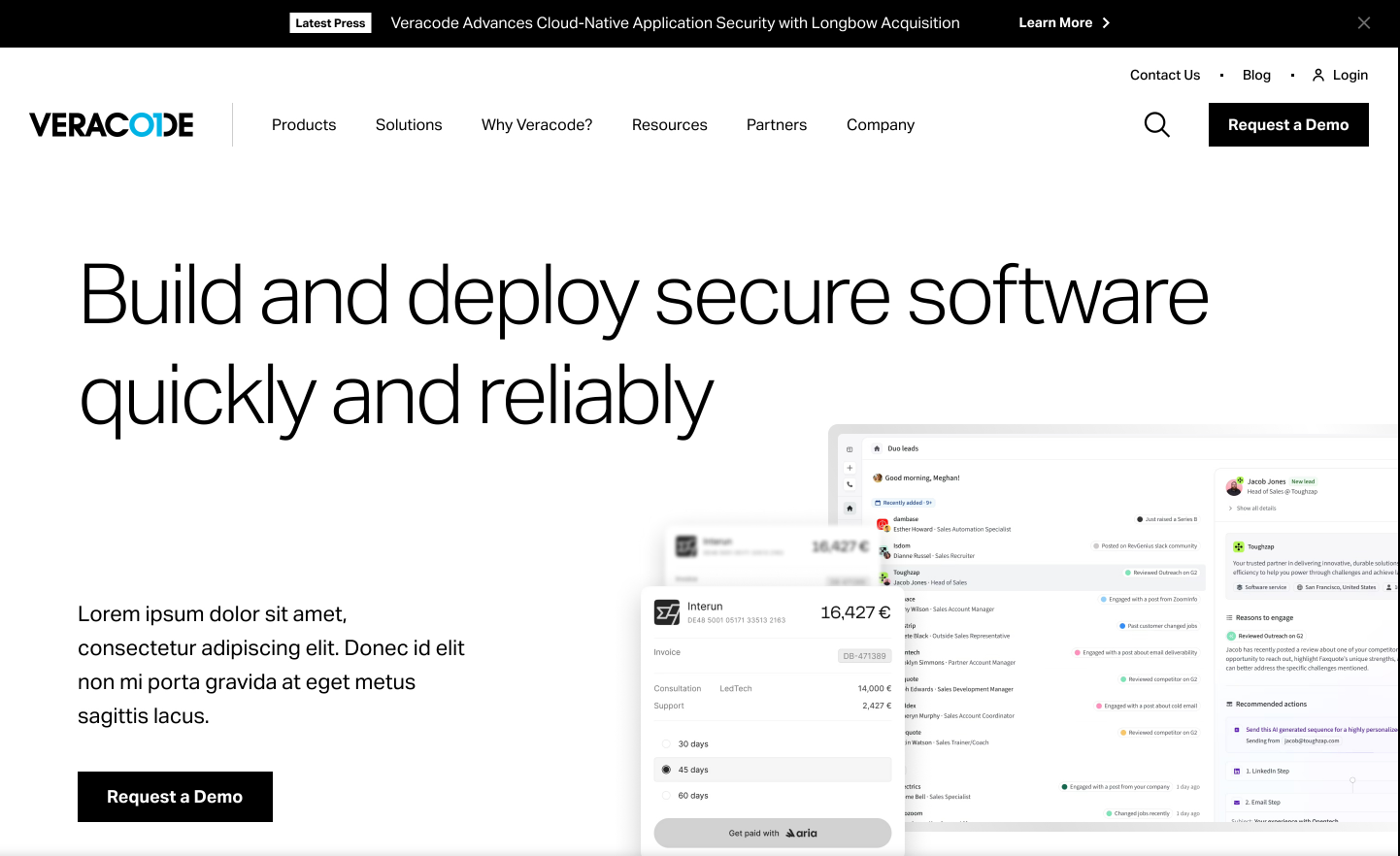Open the Products menu
This screenshot has width=1400, height=856.
[304, 125]
